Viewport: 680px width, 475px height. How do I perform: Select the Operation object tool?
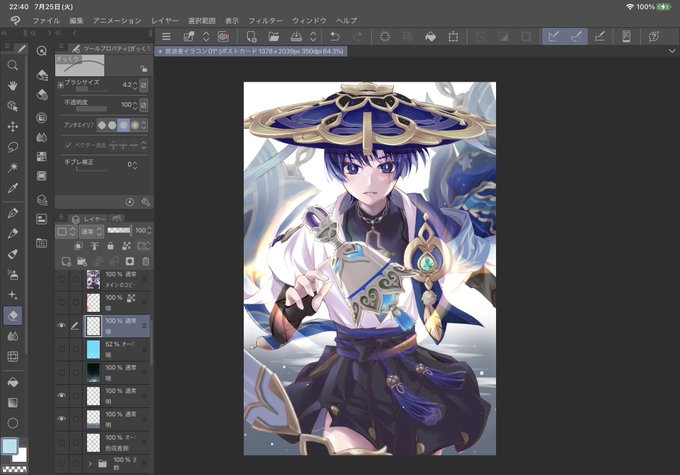click(x=13, y=106)
